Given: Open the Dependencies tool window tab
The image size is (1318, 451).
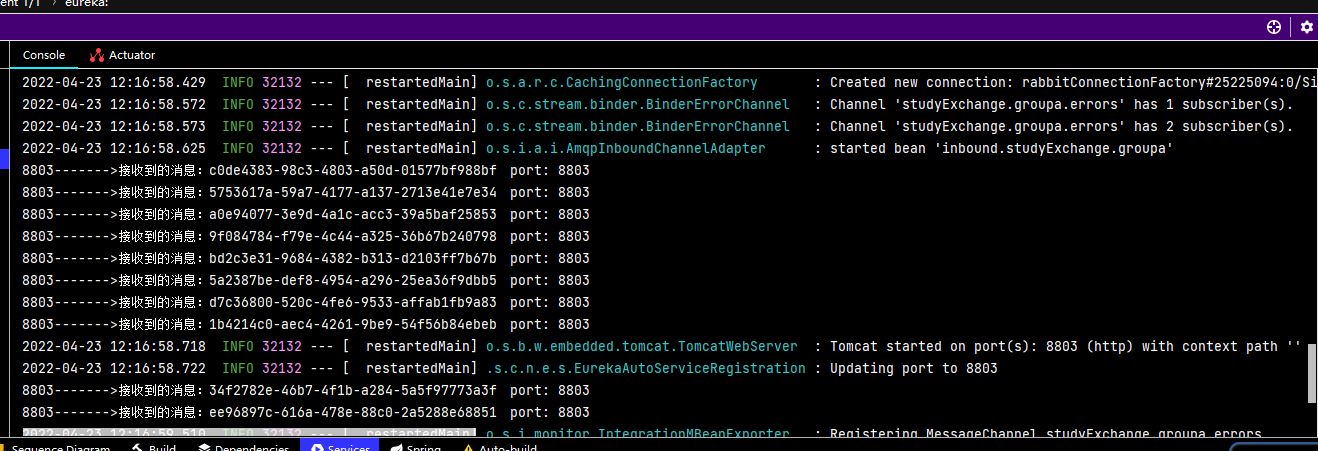Looking at the screenshot, I should coord(243,448).
